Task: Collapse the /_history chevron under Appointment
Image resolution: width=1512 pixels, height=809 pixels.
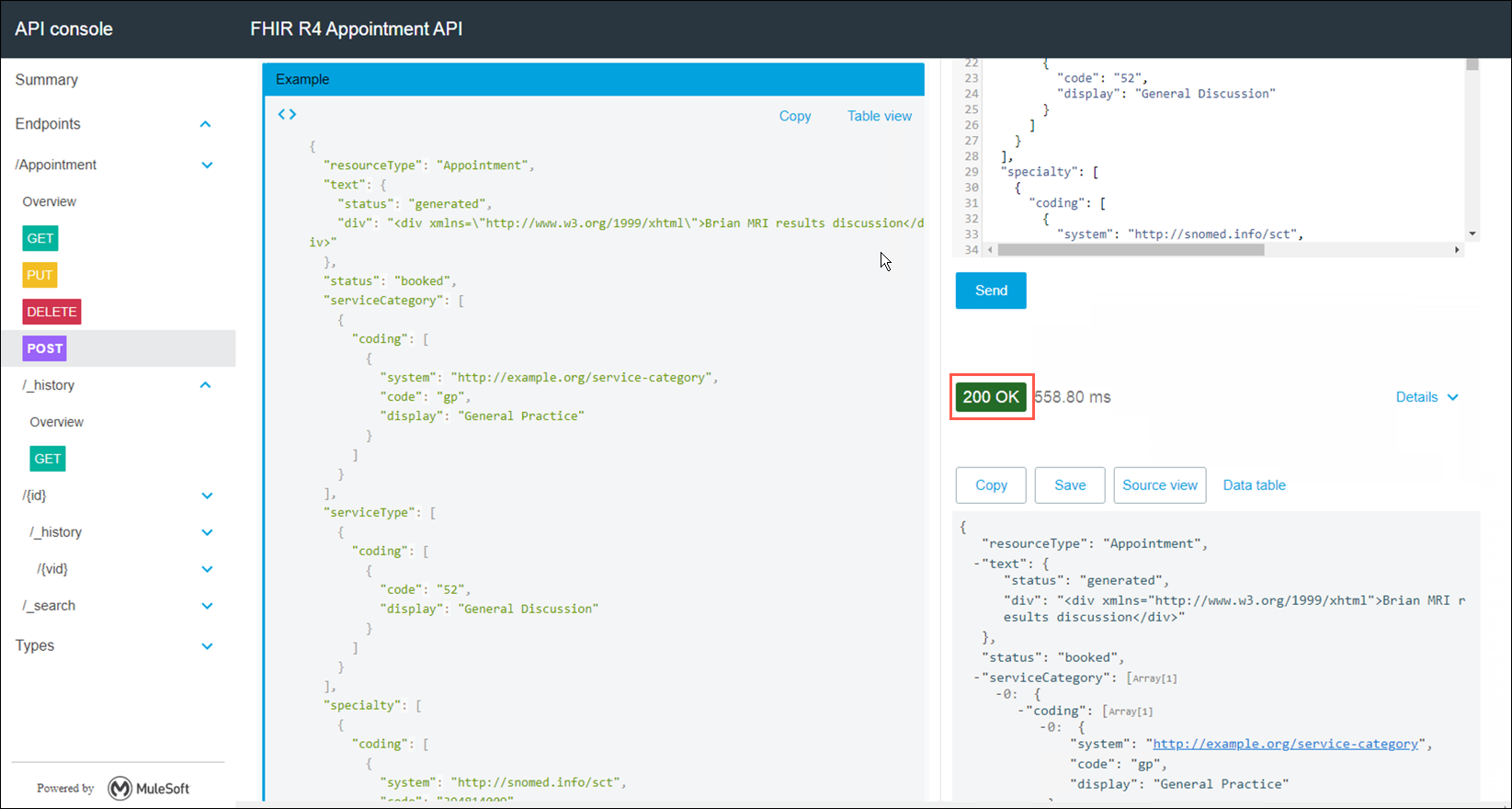Action: coord(206,385)
